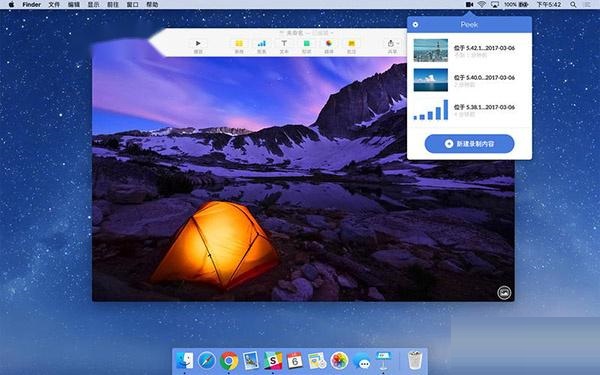Open Slack in the Dock
The height and width of the screenshot is (375, 600).
point(273,360)
